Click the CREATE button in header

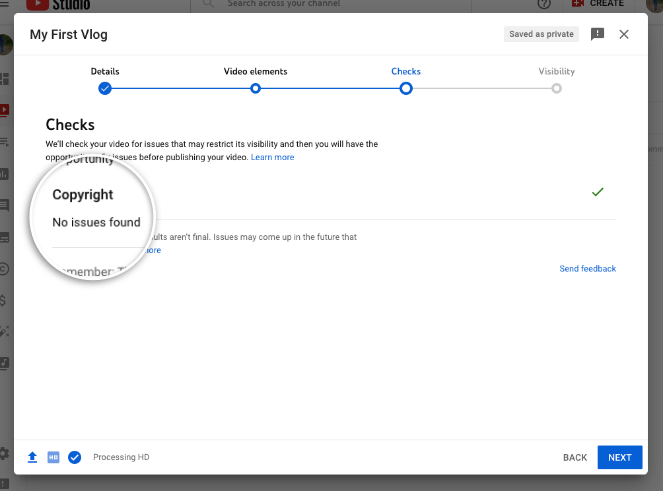[598, 4]
